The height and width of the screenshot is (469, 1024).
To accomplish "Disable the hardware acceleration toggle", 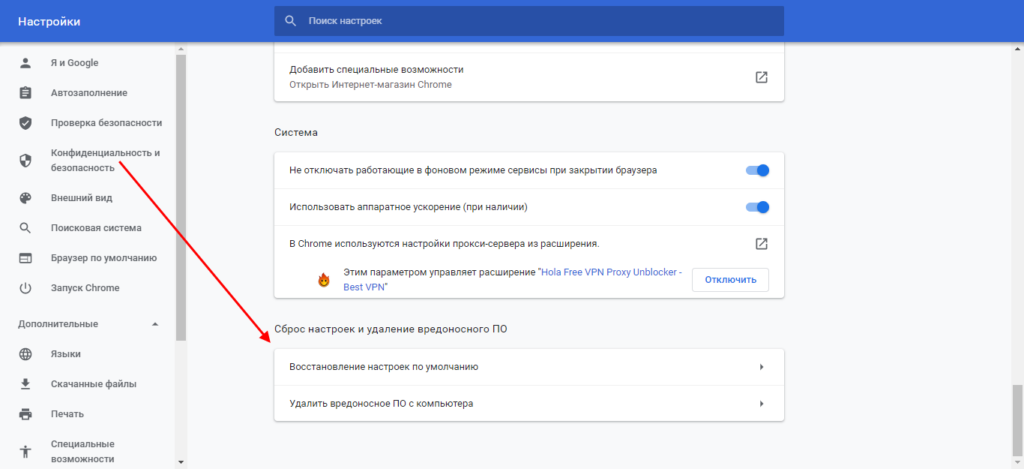I will [x=757, y=207].
